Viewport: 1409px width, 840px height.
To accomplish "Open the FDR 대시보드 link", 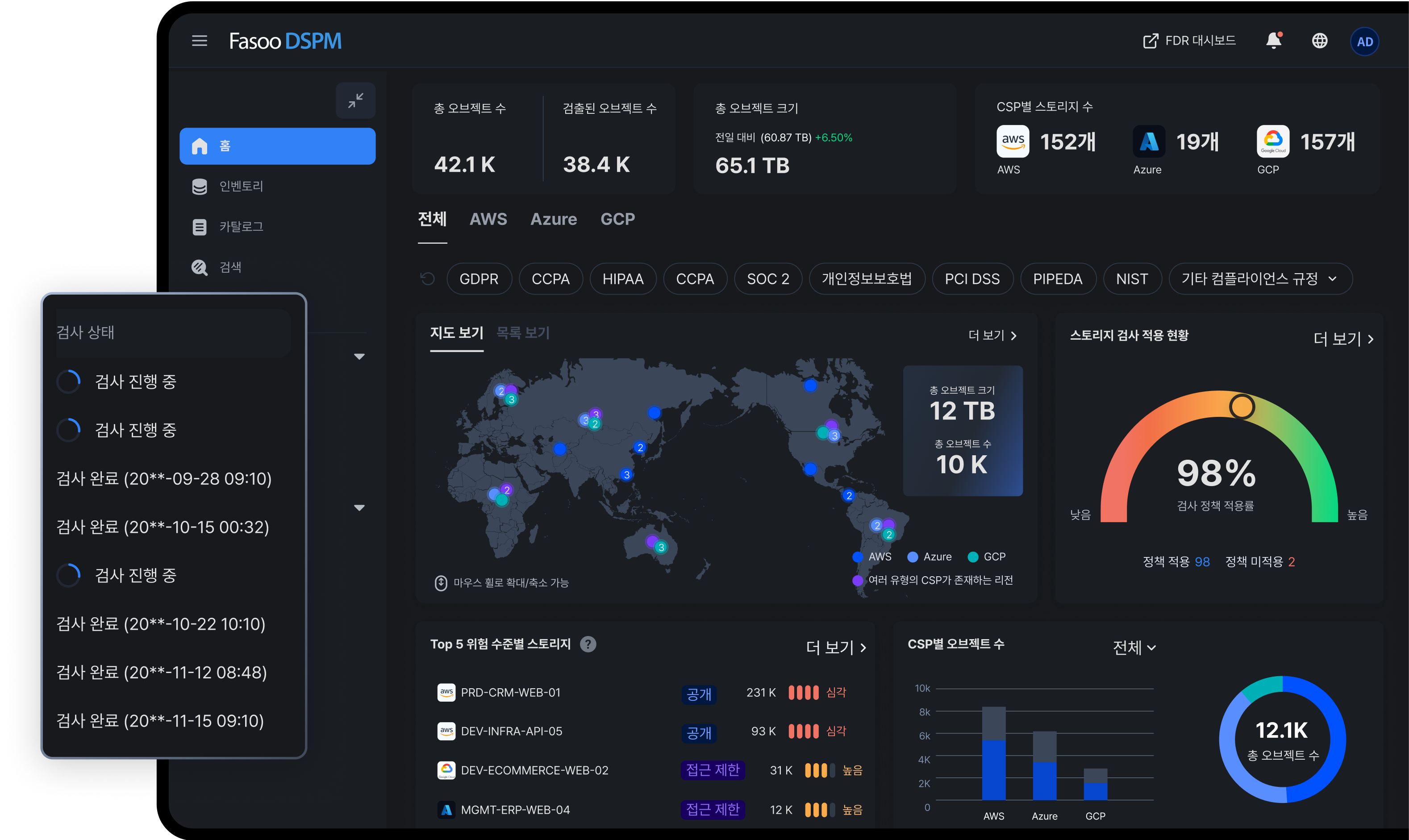I will click(x=1189, y=41).
